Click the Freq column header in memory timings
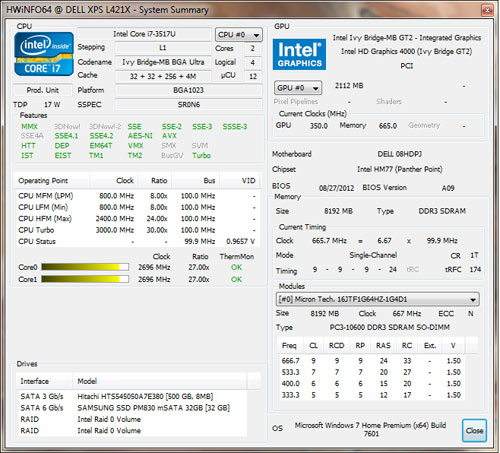500x453 pixels. [x=291, y=345]
